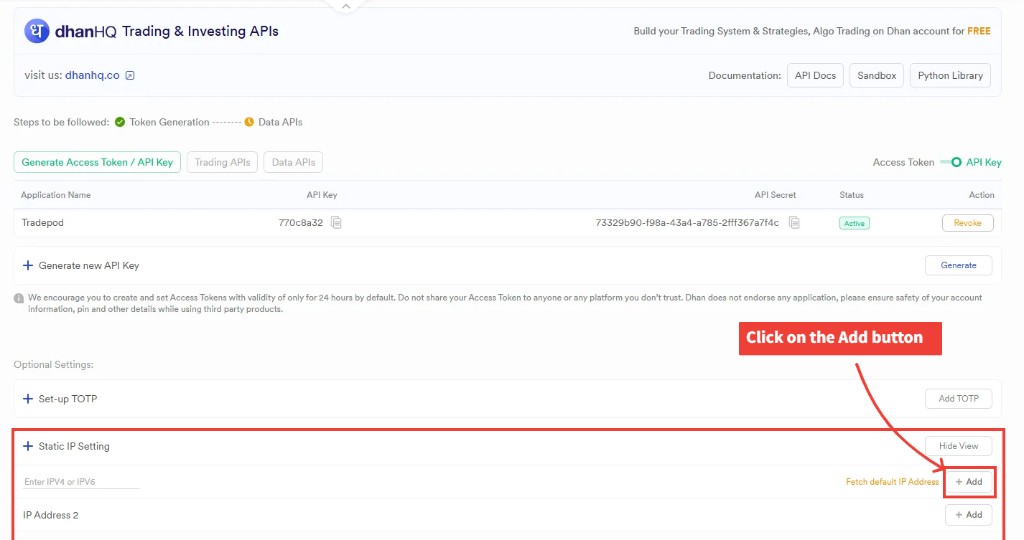
Task: Visit the dhanhq.co link
Action: point(92,76)
